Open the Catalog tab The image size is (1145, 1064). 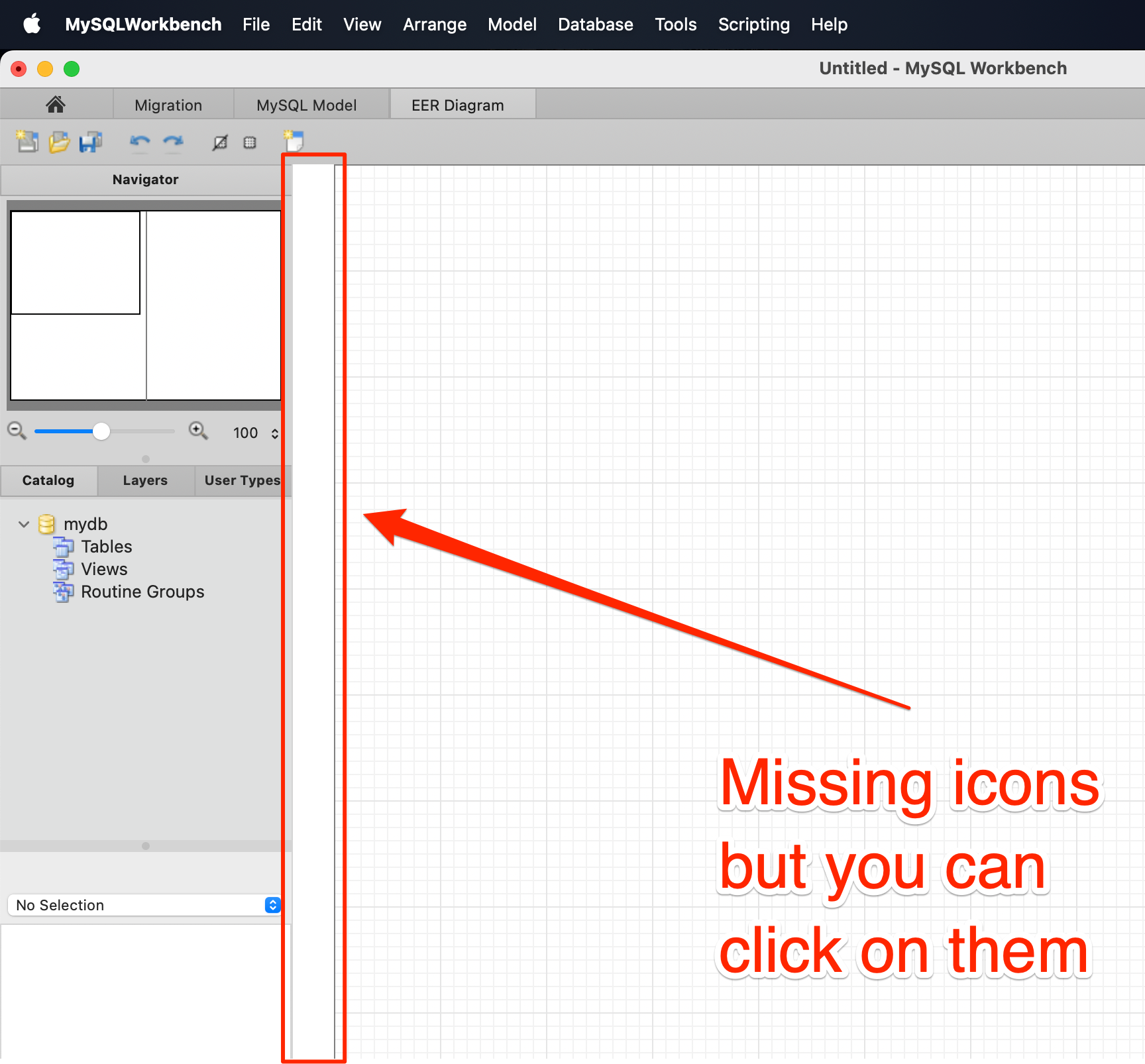click(48, 480)
